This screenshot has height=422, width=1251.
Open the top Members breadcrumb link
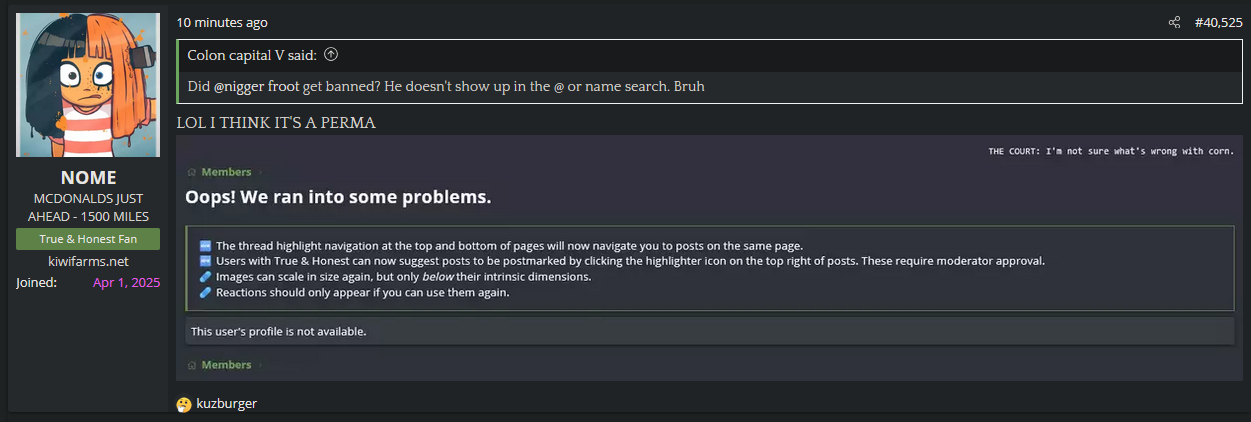click(226, 172)
